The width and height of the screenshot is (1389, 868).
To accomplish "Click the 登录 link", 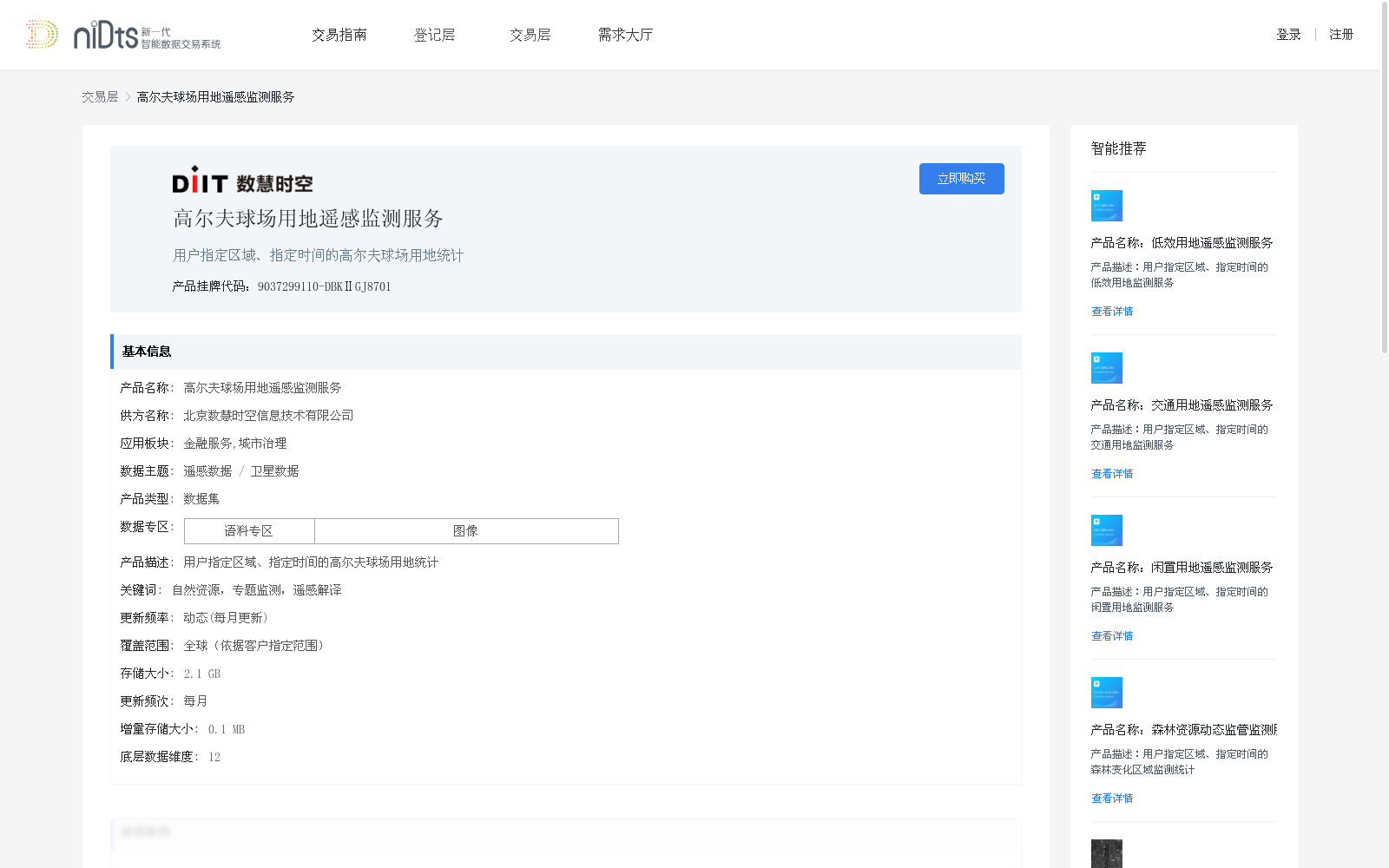I will 1288,35.
